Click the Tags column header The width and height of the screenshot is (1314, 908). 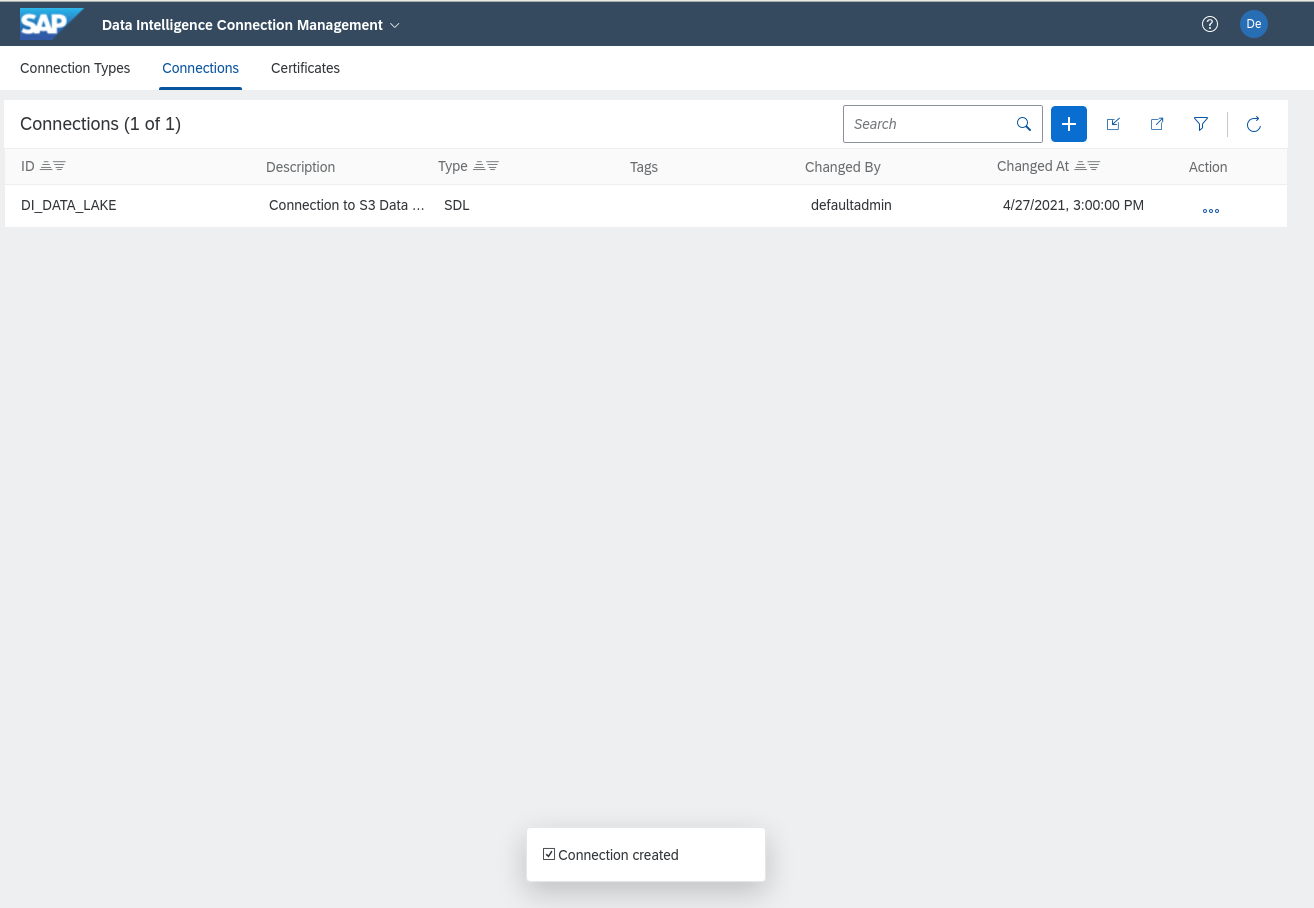644,167
